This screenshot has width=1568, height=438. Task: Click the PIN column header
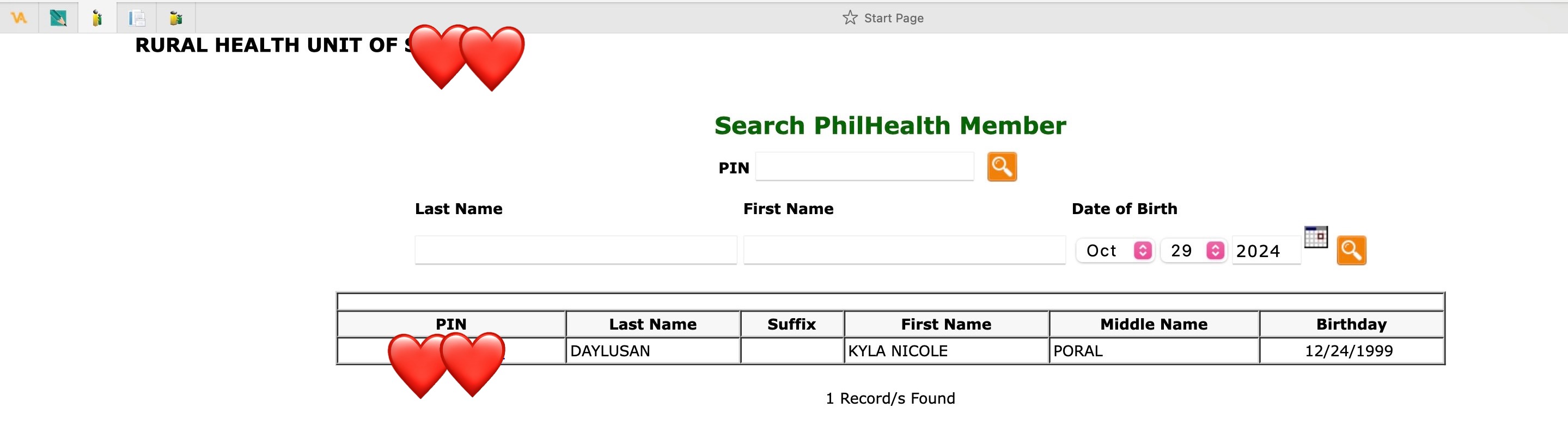click(451, 324)
